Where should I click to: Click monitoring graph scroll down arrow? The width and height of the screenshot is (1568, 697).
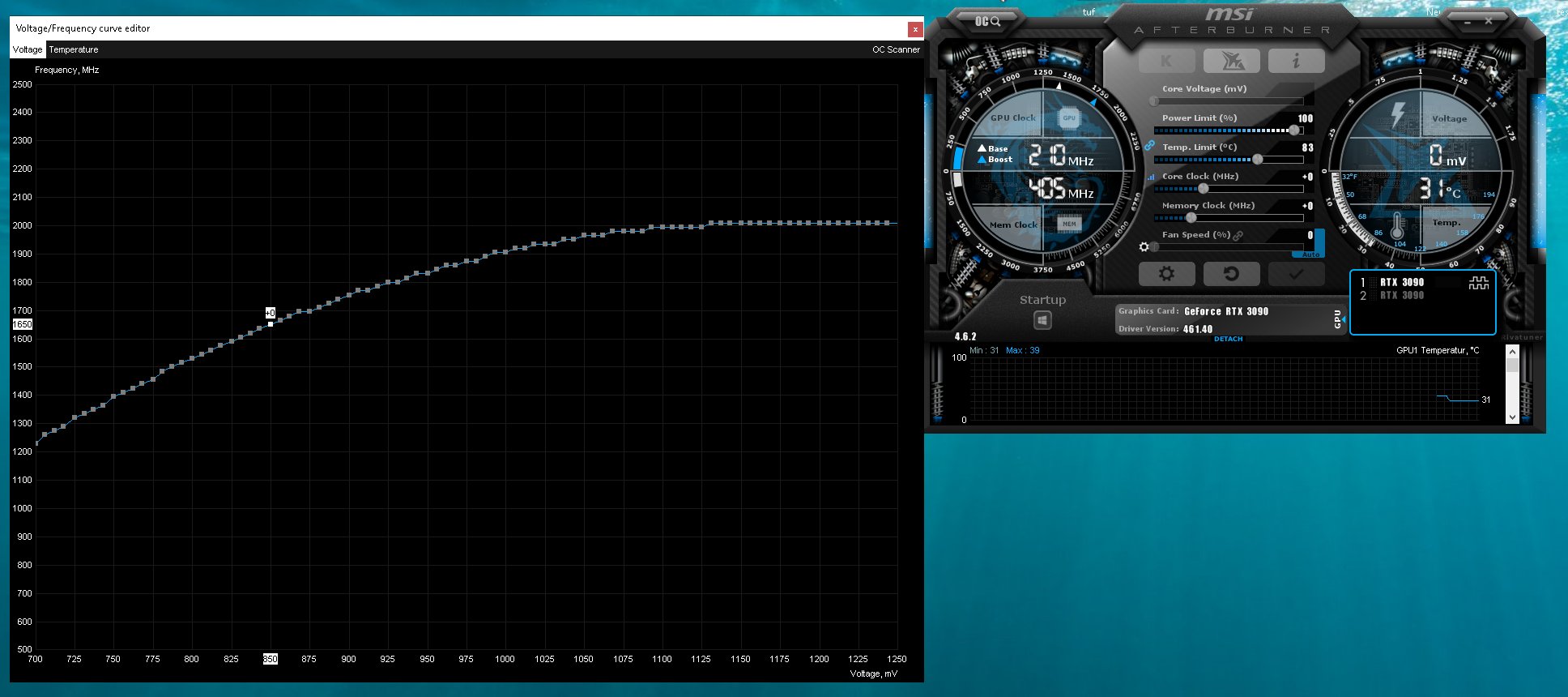coord(1512,417)
